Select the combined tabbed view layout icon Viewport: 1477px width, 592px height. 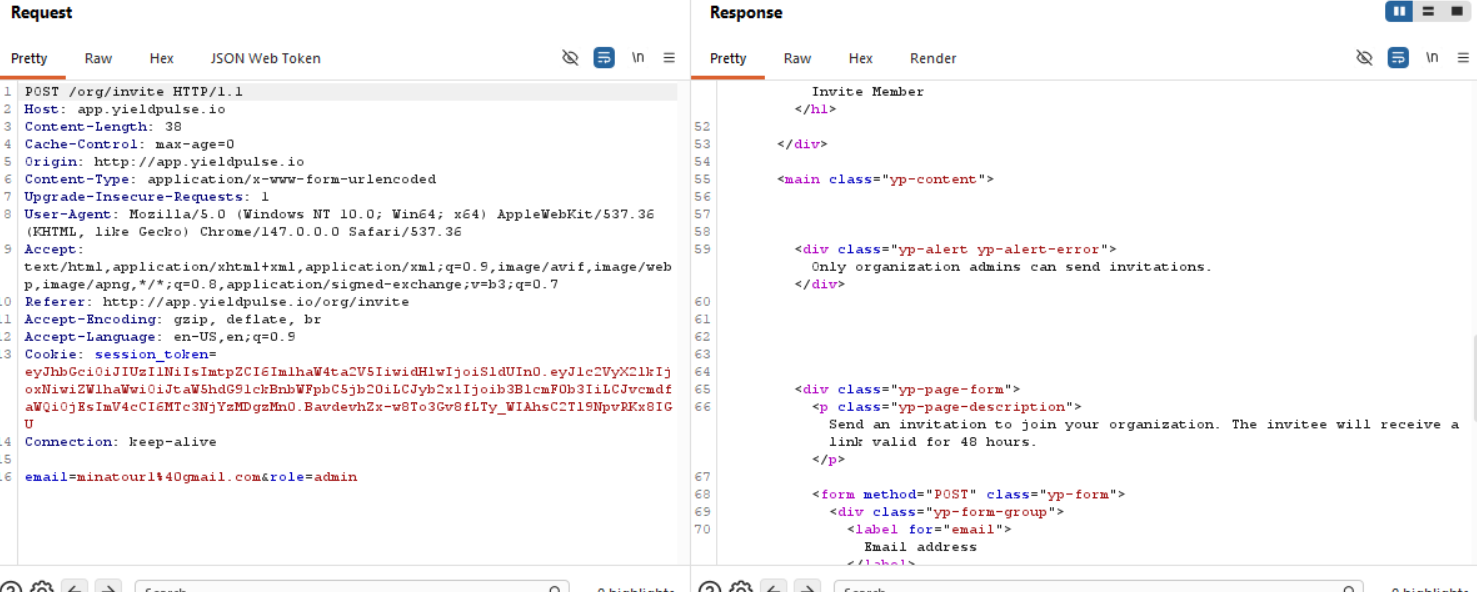pyautogui.click(x=1456, y=12)
